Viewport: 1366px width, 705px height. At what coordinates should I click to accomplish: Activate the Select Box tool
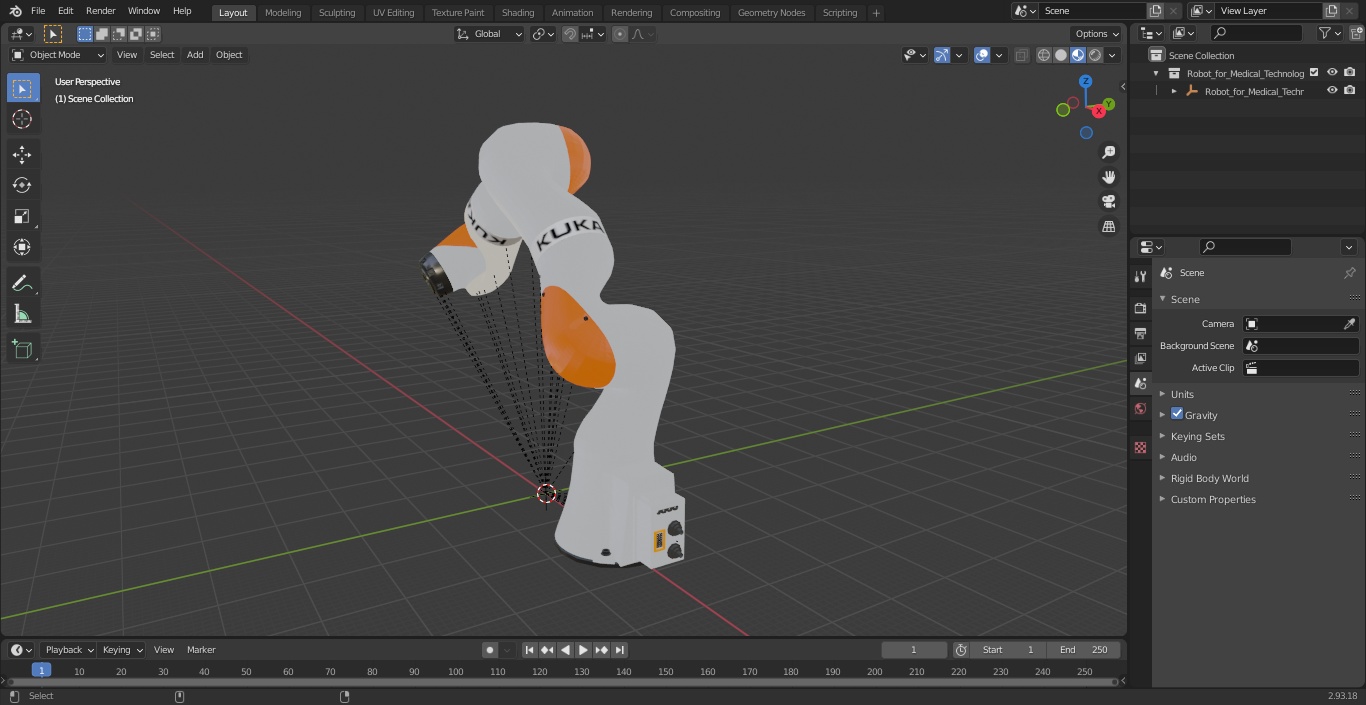[22, 88]
